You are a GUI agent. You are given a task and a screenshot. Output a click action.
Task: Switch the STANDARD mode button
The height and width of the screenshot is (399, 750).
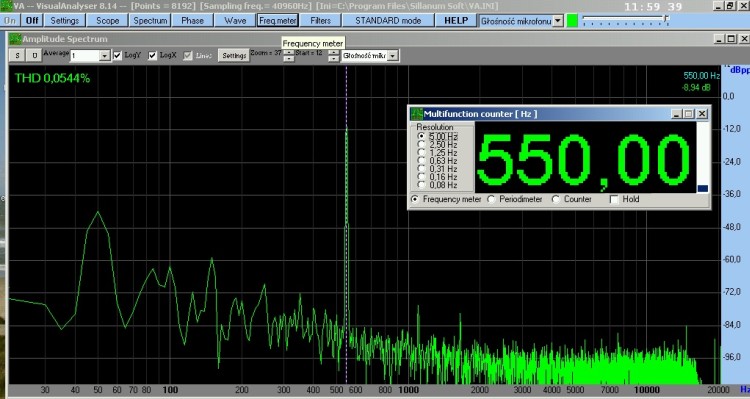388,21
